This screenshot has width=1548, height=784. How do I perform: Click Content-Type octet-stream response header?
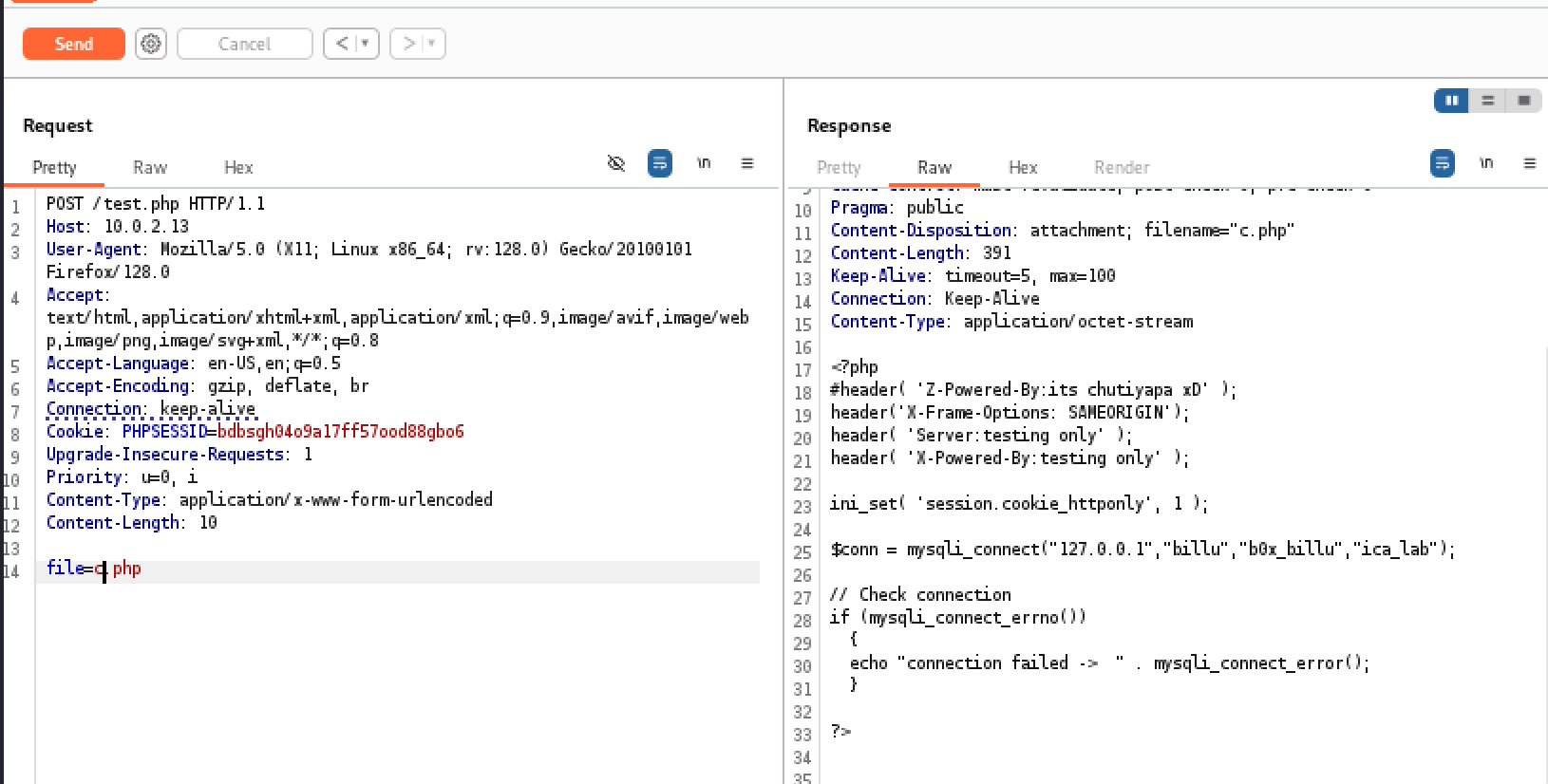tap(1011, 322)
